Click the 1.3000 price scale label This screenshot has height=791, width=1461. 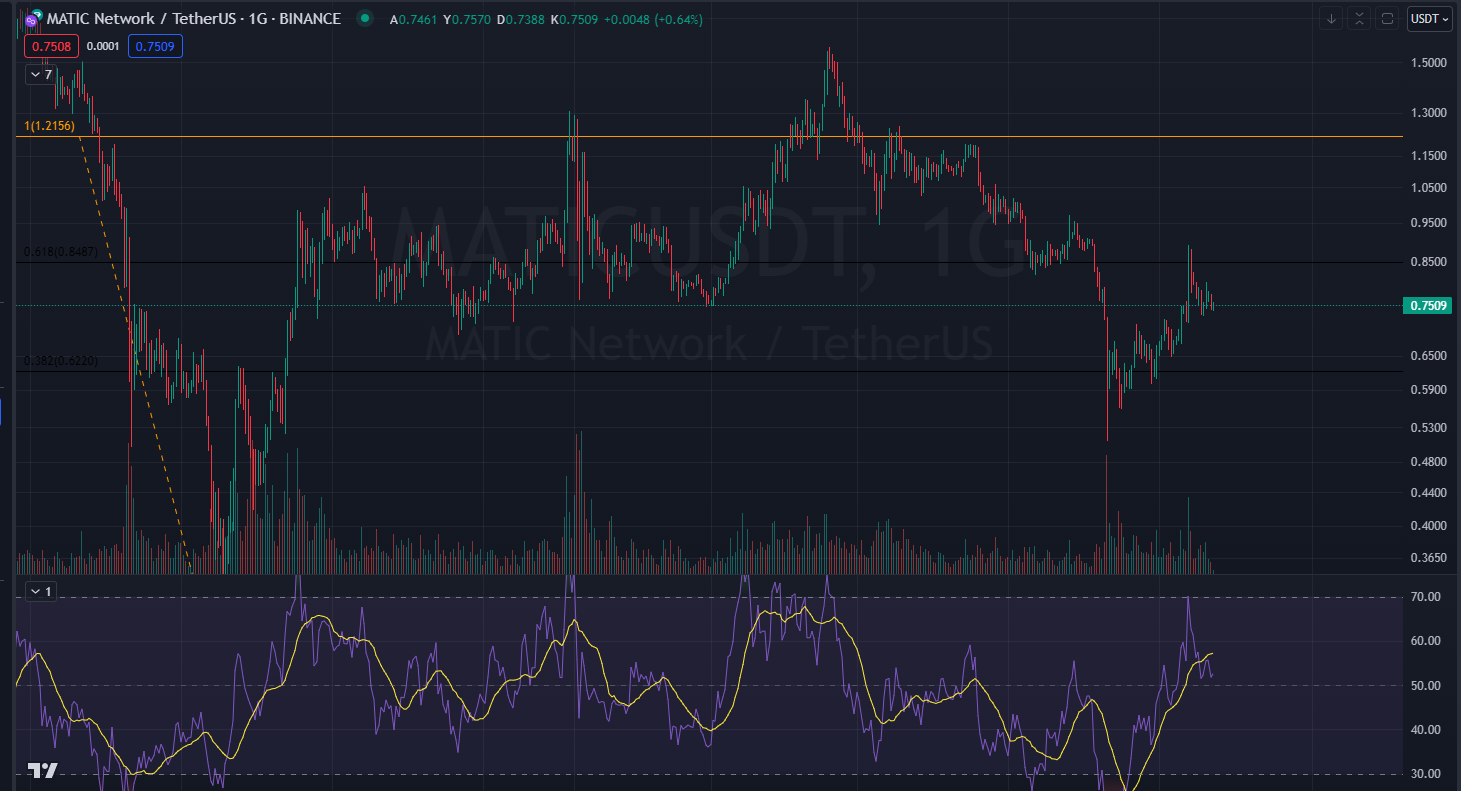pos(1427,113)
